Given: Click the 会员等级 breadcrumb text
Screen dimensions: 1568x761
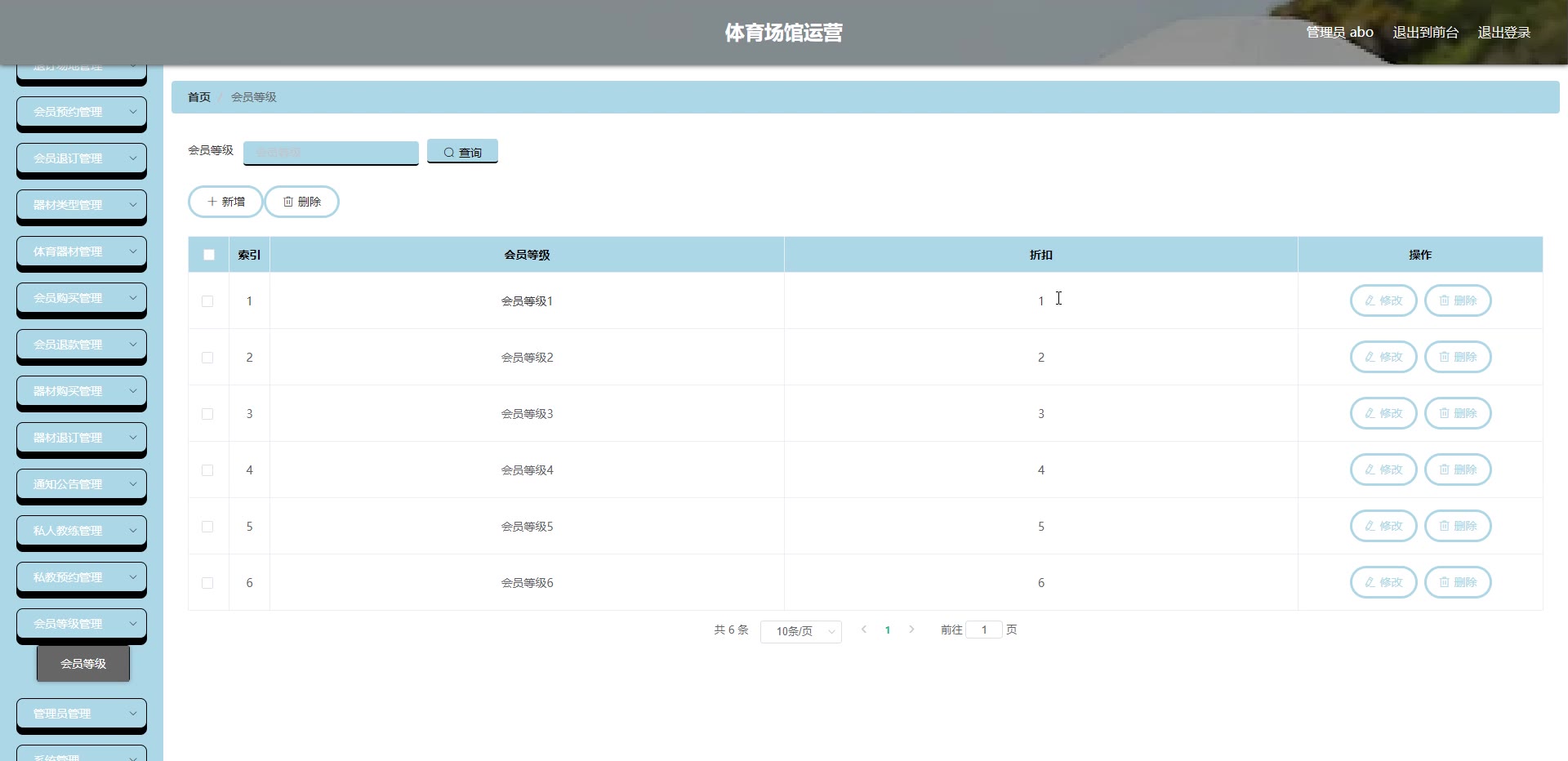Looking at the screenshot, I should [x=254, y=97].
